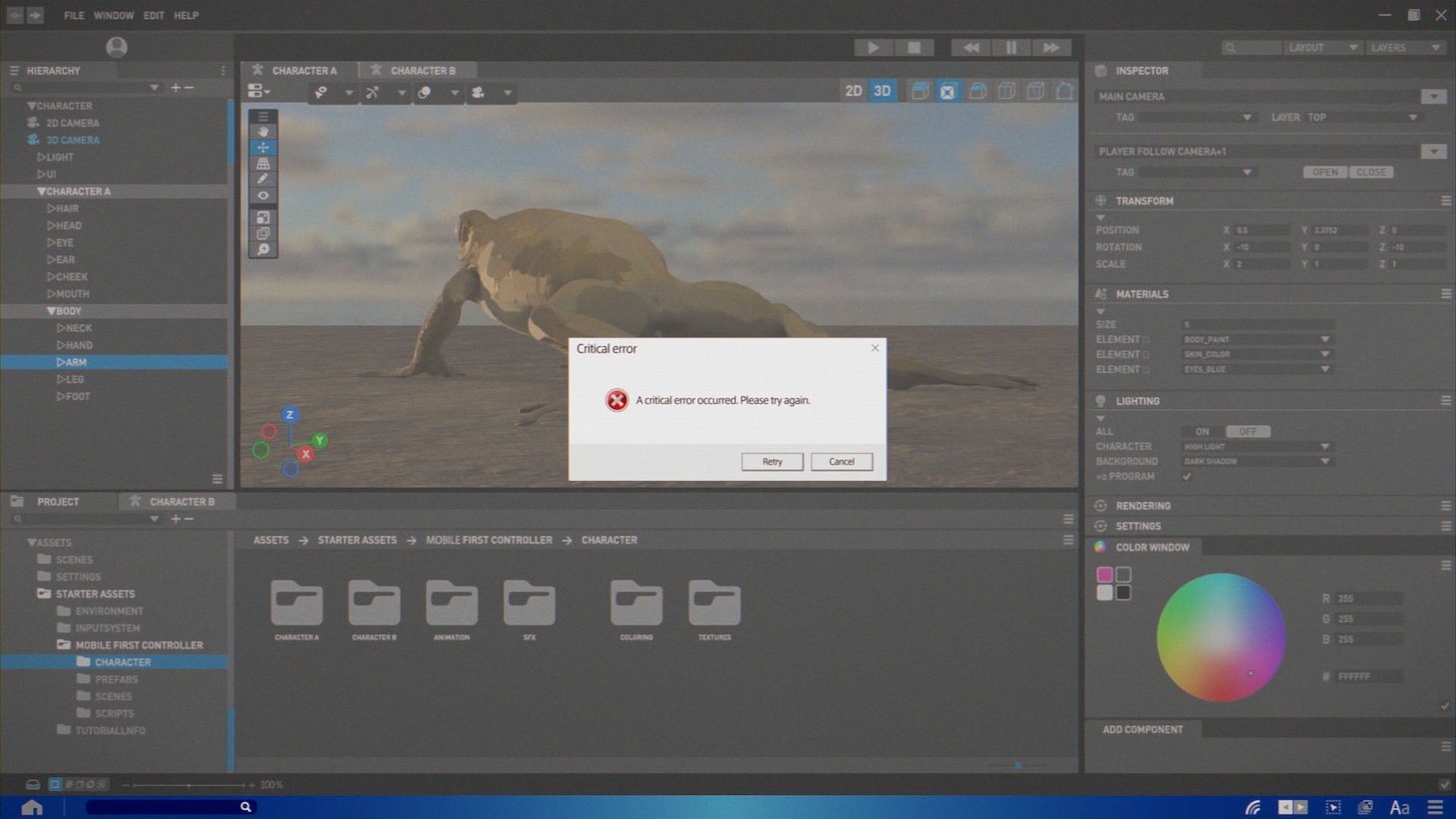Select the half-shaded cube view icon

977,92
